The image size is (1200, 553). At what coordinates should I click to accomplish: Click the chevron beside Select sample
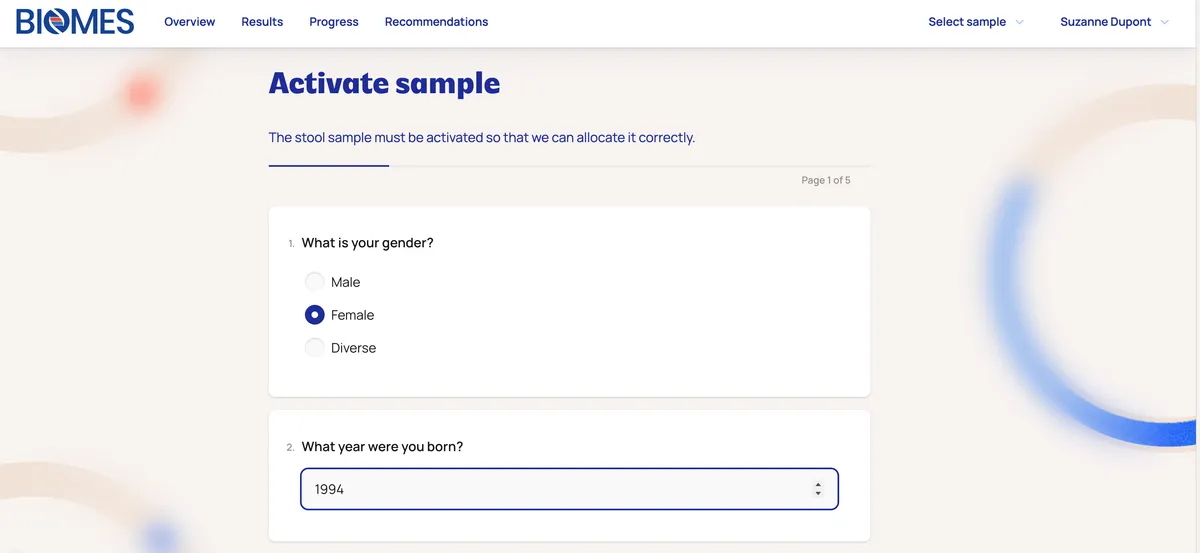1020,22
